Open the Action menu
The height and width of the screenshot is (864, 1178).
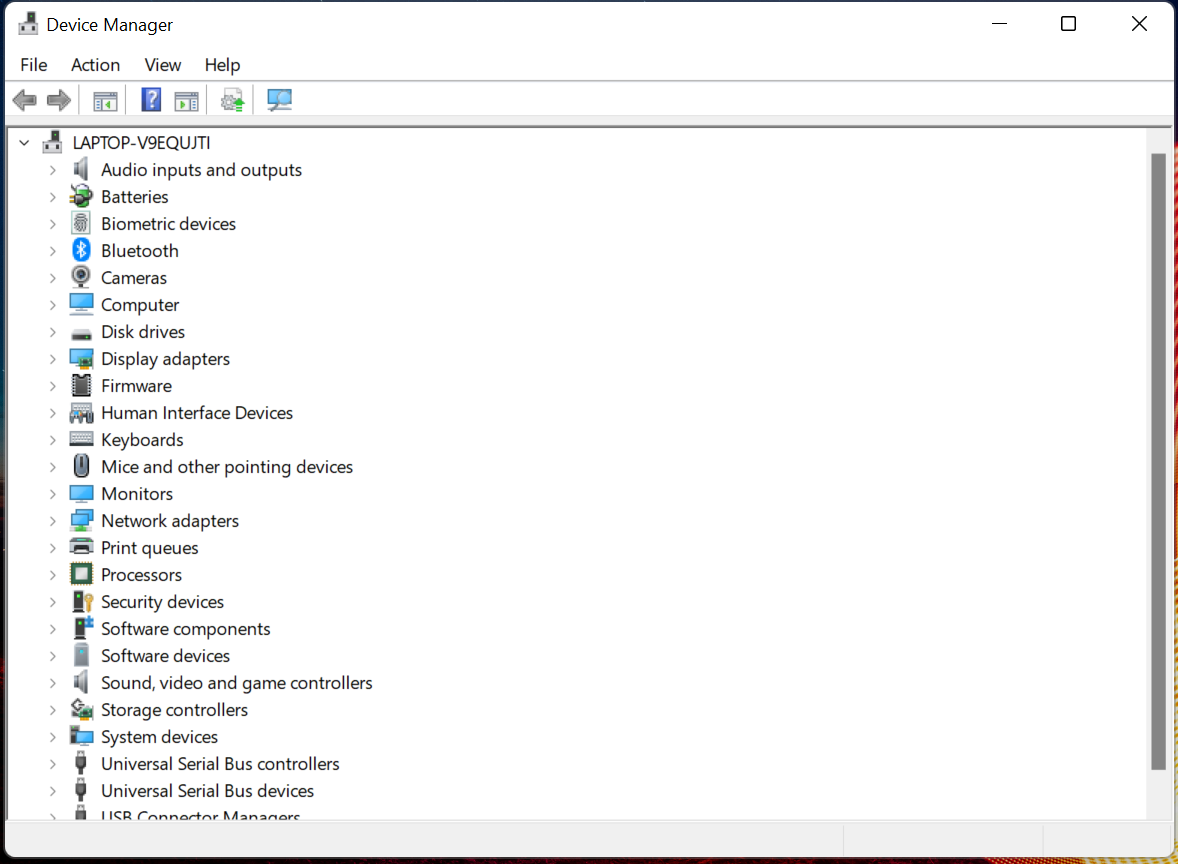[x=95, y=64]
